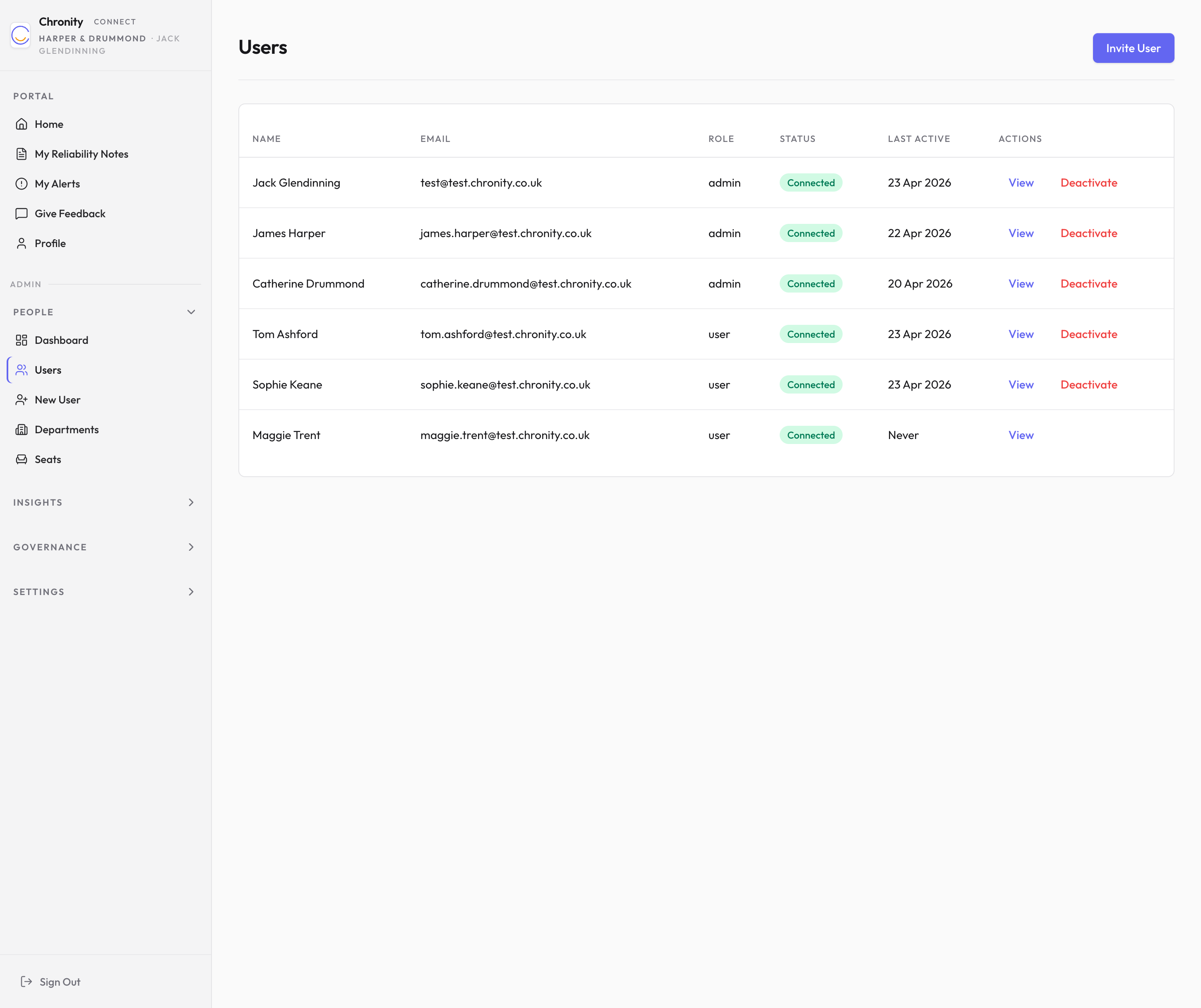Expand the Settings section

190,592
